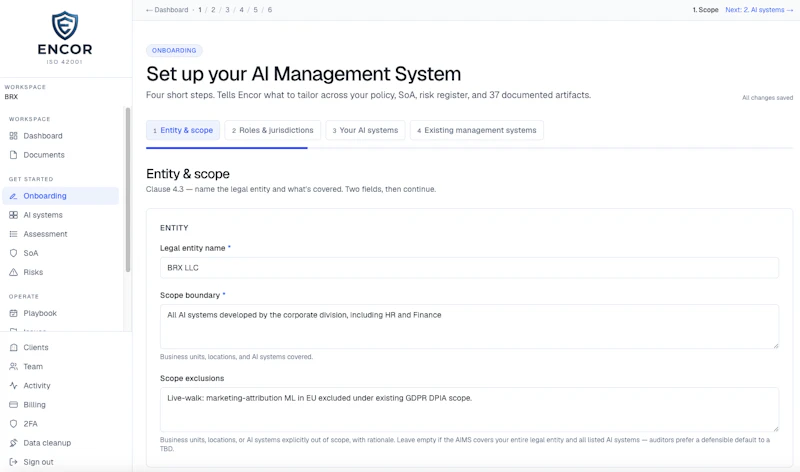Click the '1. Scope' step label
Viewport: 800px width, 472px height.
705,10
